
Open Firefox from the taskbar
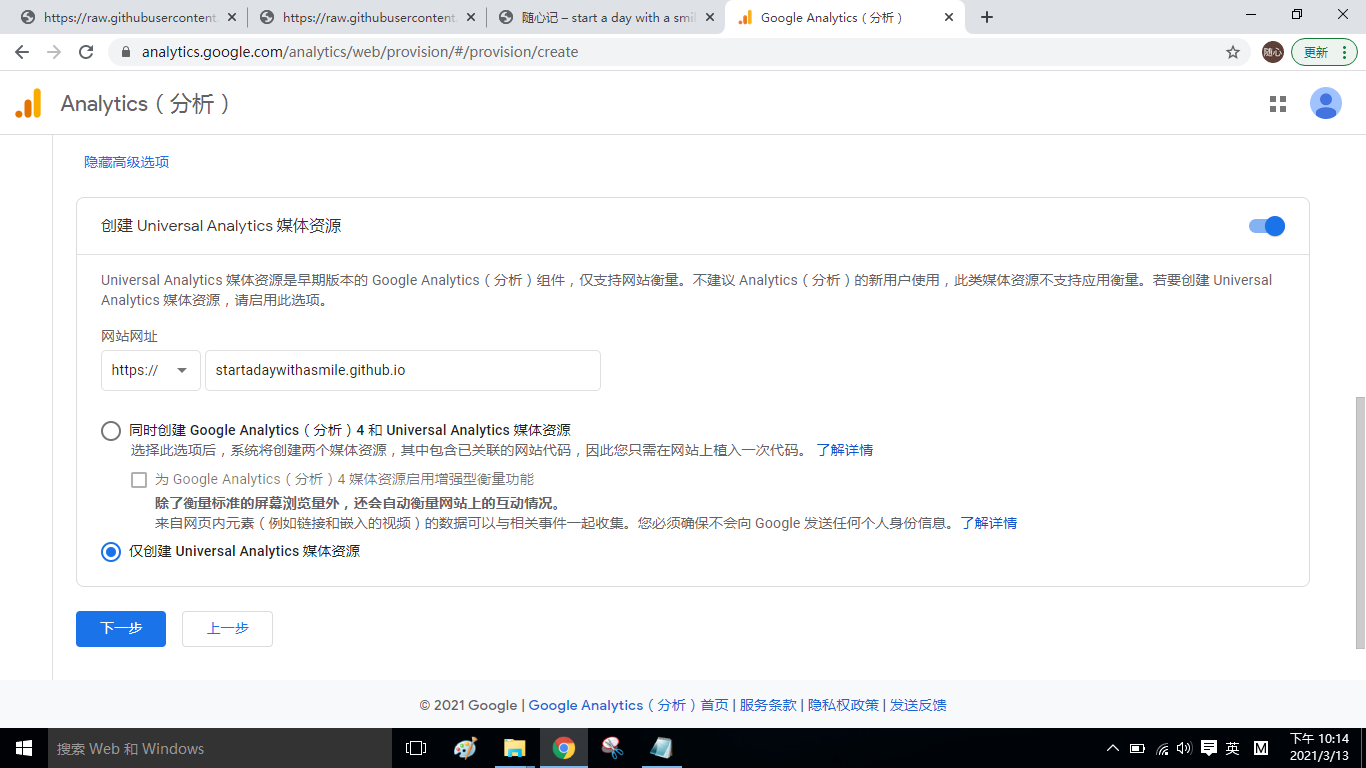465,748
